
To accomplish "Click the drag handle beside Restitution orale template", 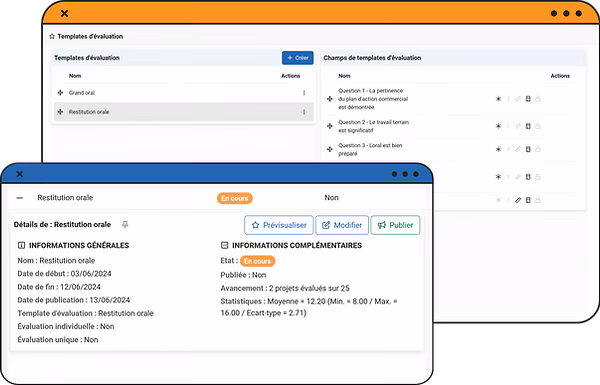I will [60, 112].
